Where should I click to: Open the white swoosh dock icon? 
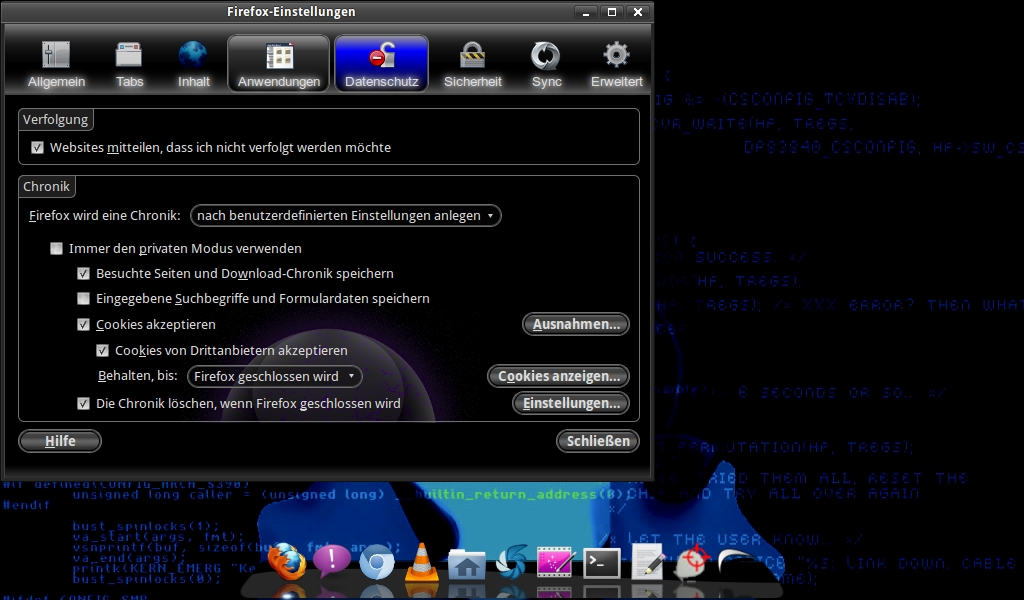pyautogui.click(x=737, y=561)
